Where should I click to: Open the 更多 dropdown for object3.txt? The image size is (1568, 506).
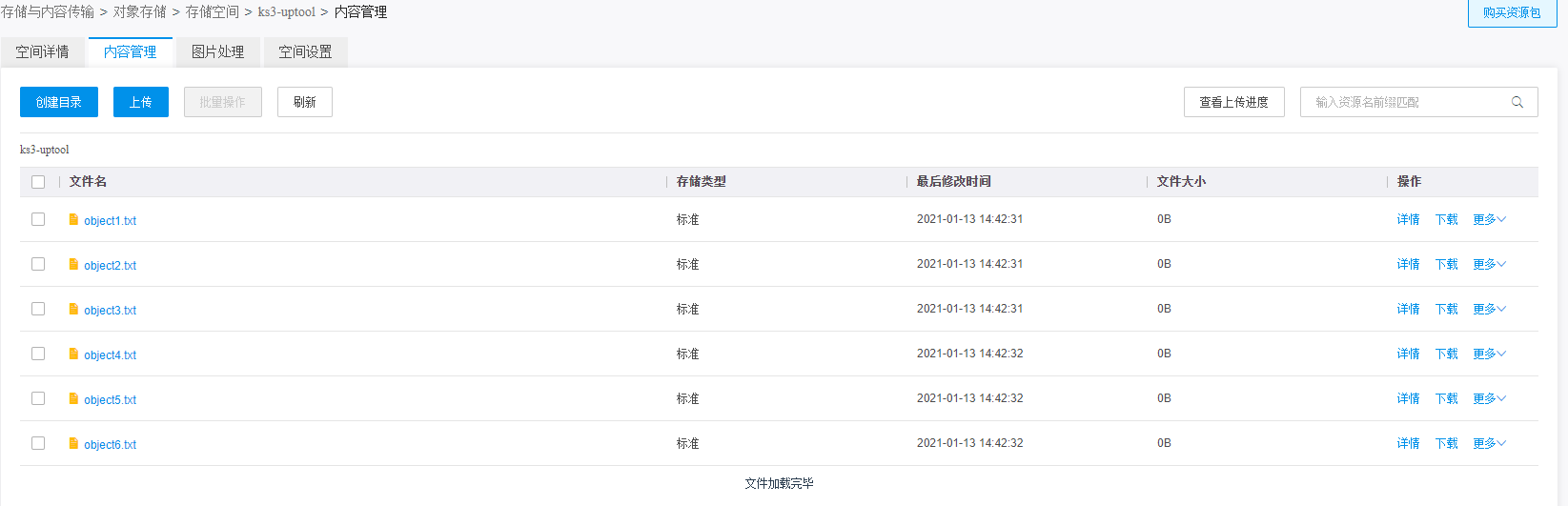(1489, 309)
